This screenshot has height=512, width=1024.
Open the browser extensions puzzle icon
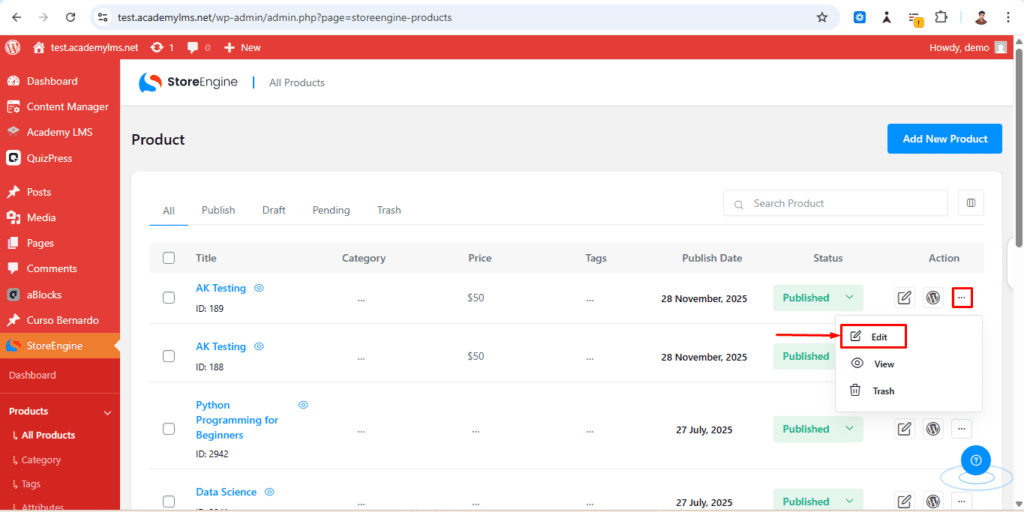click(941, 18)
